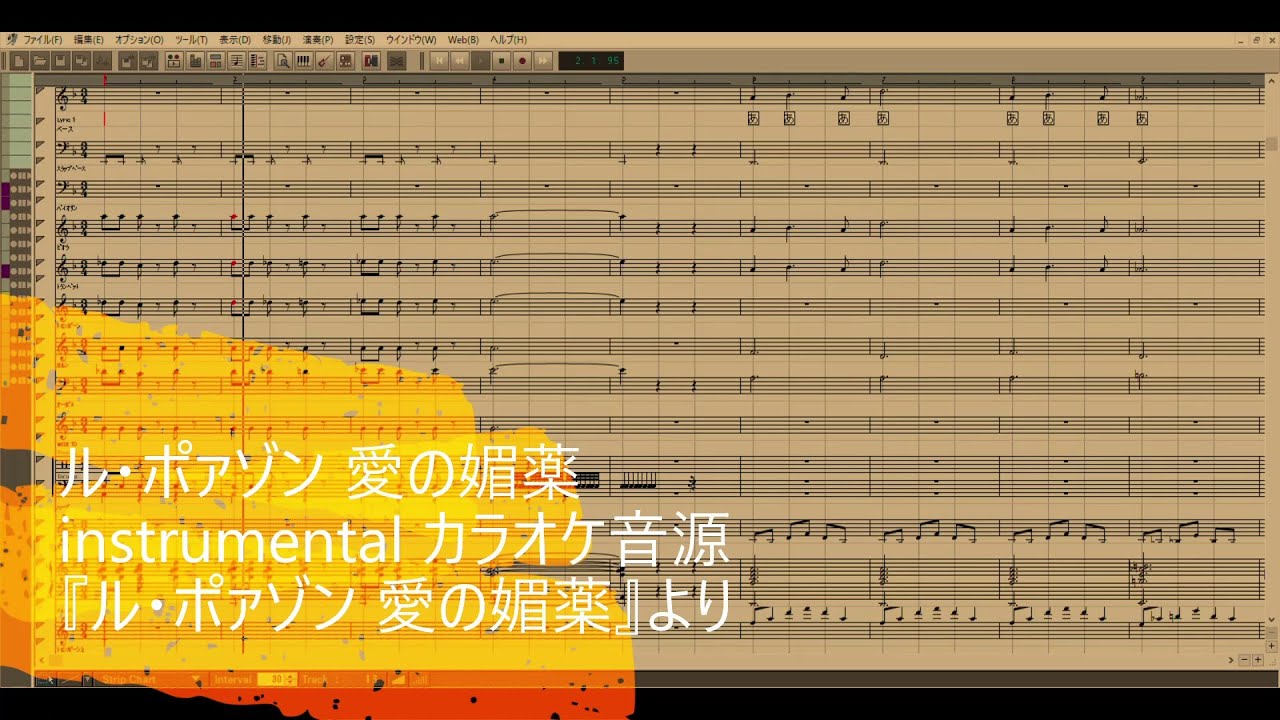Screen dimensions: 1280x720
Task: Open the Strip Chart dropdown
Action: (x=151, y=679)
